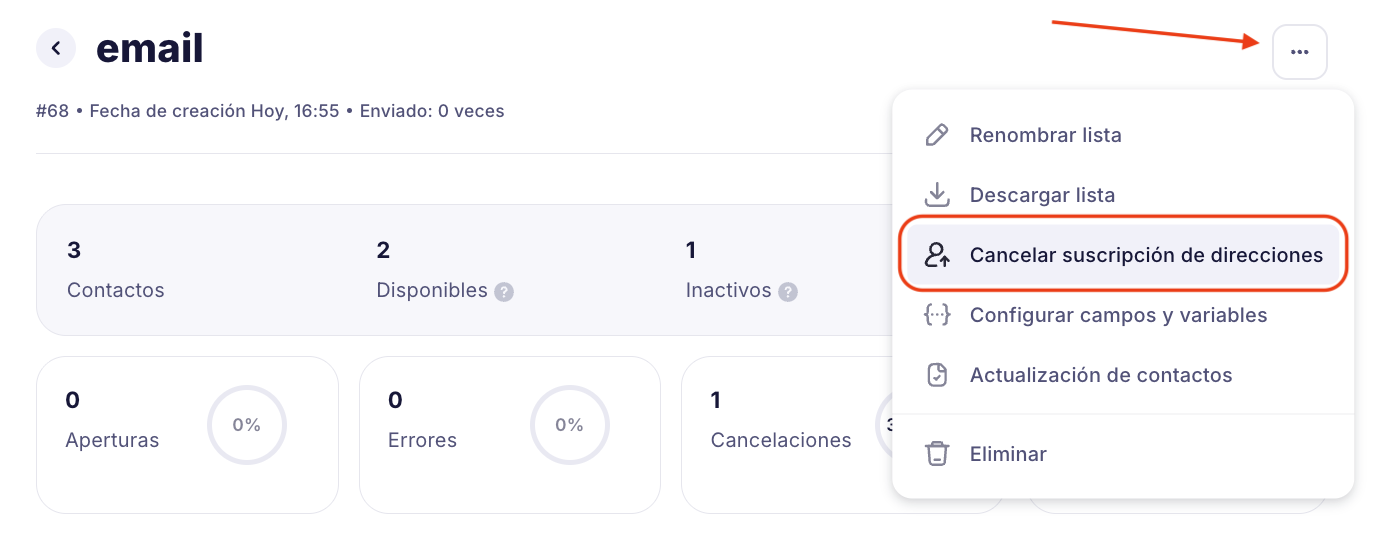Viewport: 1385px width, 537px height.
Task: Click help icon next to Inactivos
Action: pyautogui.click(x=788, y=292)
